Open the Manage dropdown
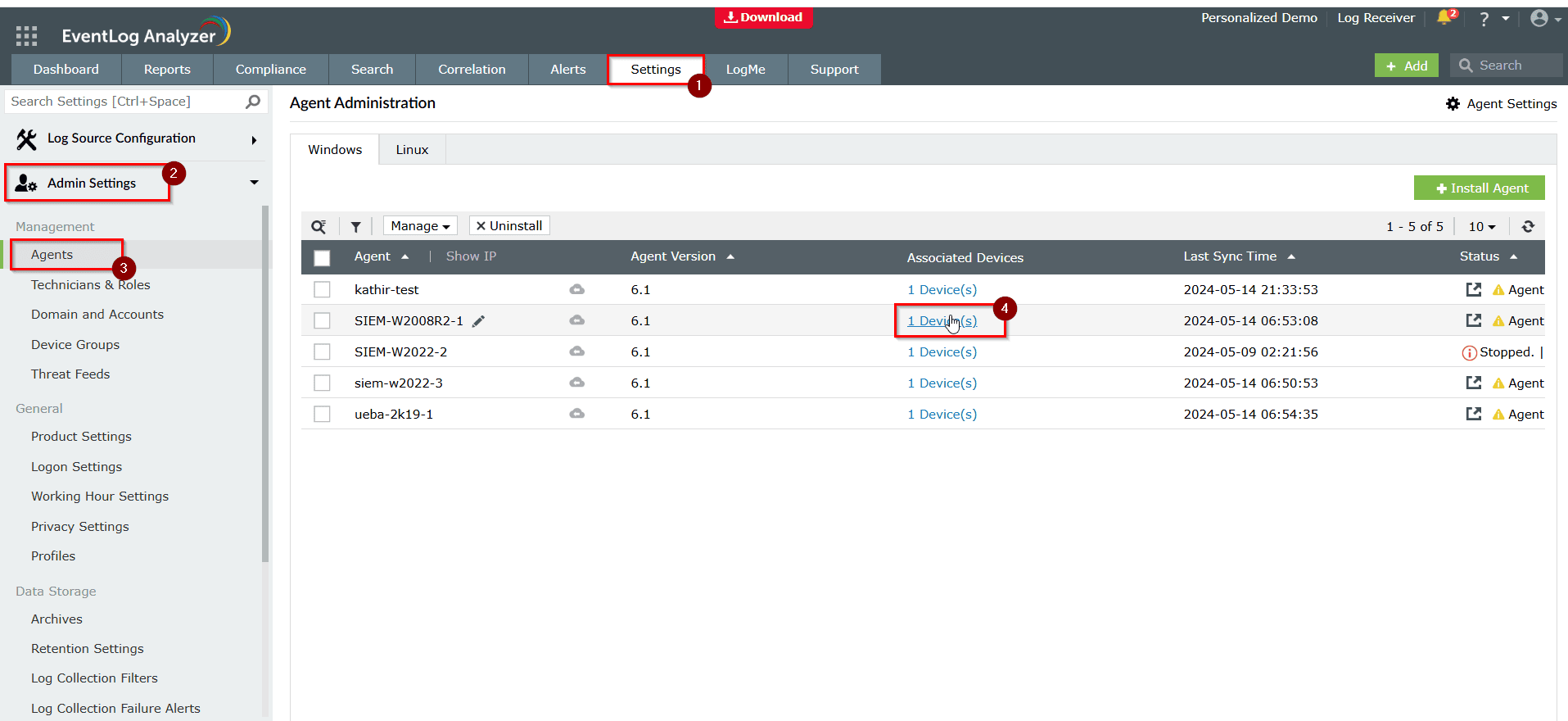This screenshot has height=721, width=1568. click(420, 226)
